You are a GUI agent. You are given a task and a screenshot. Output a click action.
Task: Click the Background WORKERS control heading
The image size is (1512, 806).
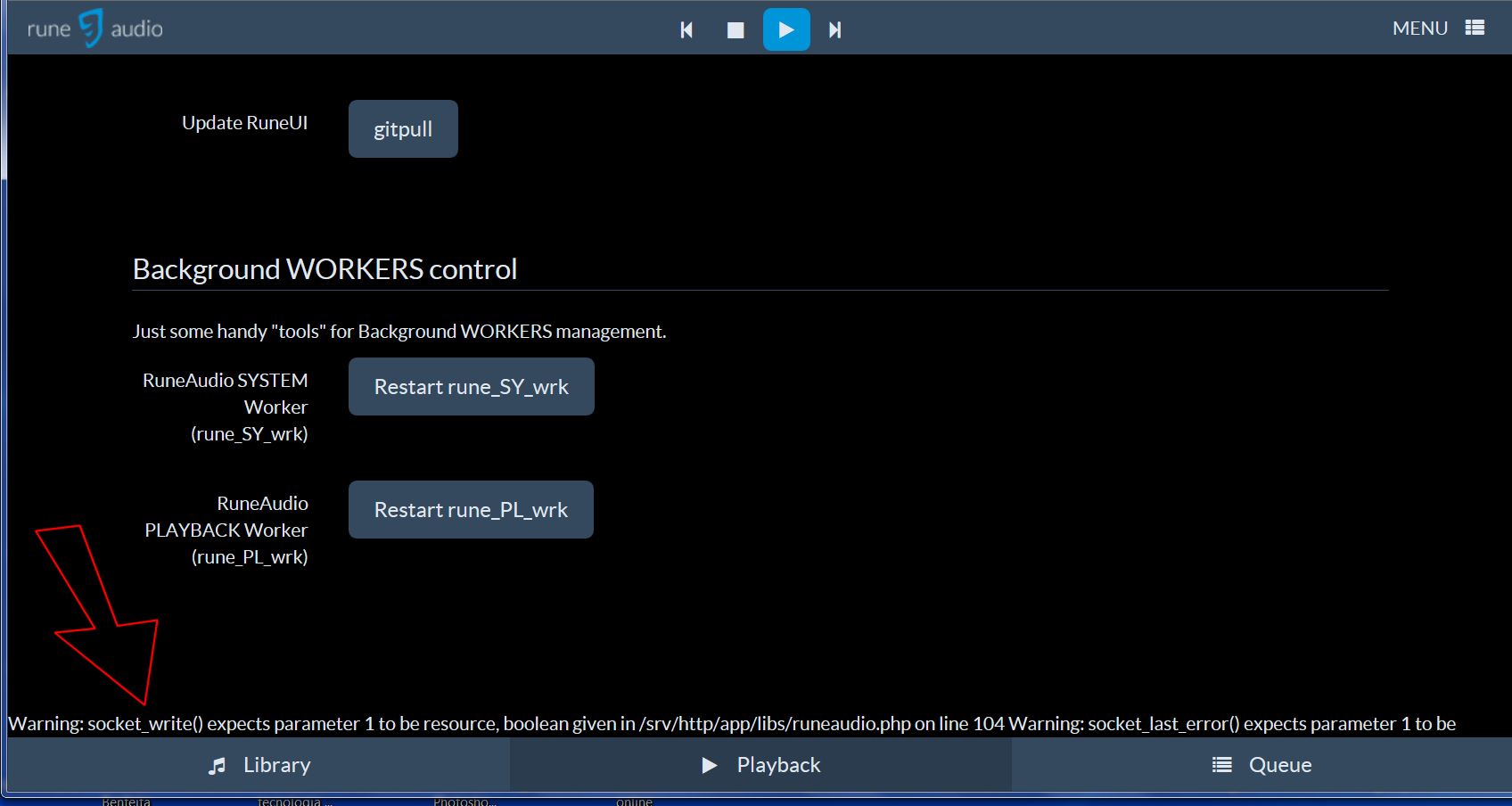coord(325,268)
